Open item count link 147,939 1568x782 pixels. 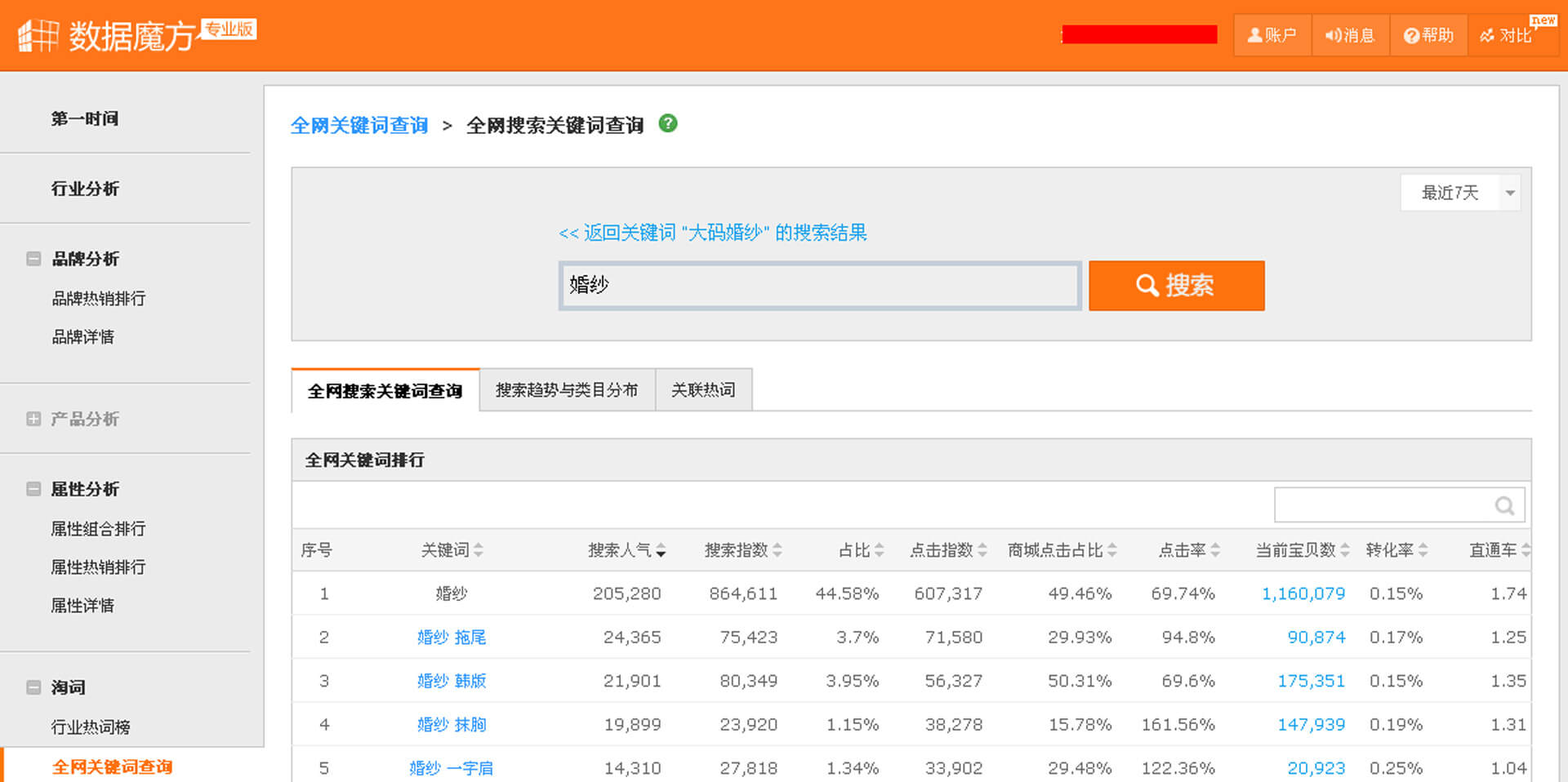tap(1311, 725)
